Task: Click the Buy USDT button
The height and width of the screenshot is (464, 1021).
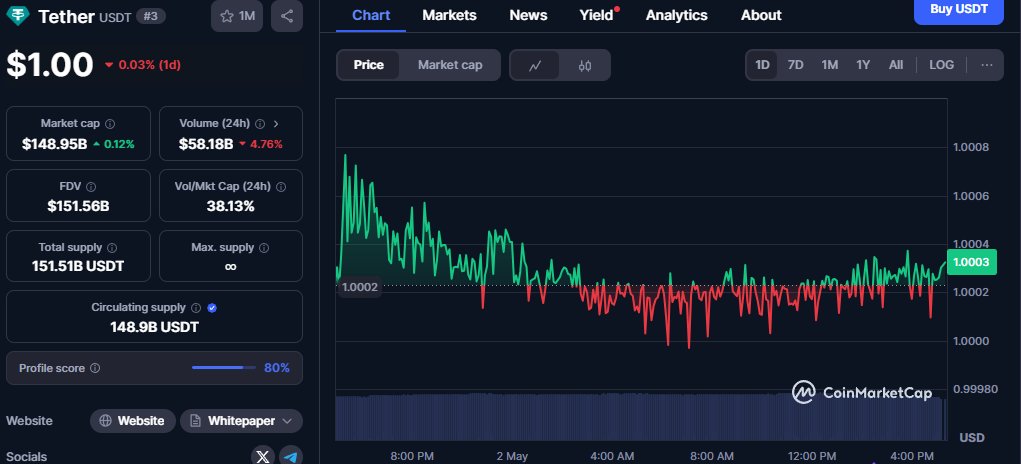Action: (x=958, y=10)
